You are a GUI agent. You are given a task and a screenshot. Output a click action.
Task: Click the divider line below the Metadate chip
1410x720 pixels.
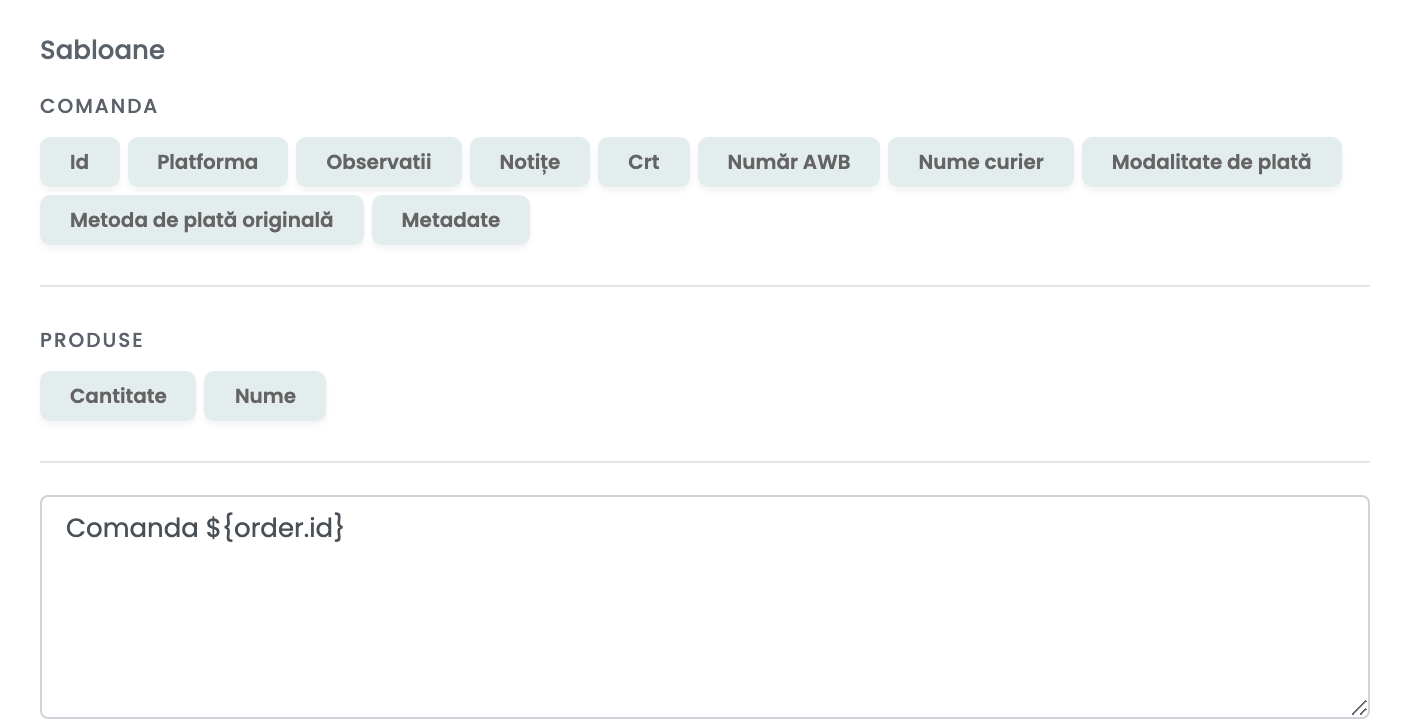tap(705, 286)
